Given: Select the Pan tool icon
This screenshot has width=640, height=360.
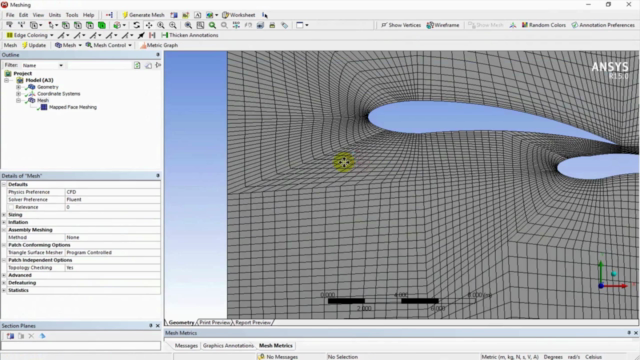Looking at the screenshot, I should [x=149, y=25].
